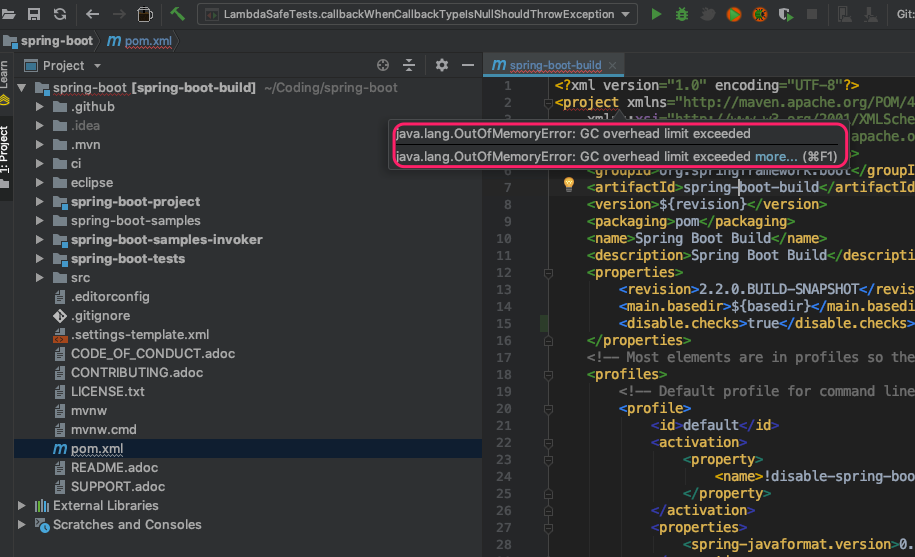
Task: Collapse all in Project panel
Action: [409, 65]
